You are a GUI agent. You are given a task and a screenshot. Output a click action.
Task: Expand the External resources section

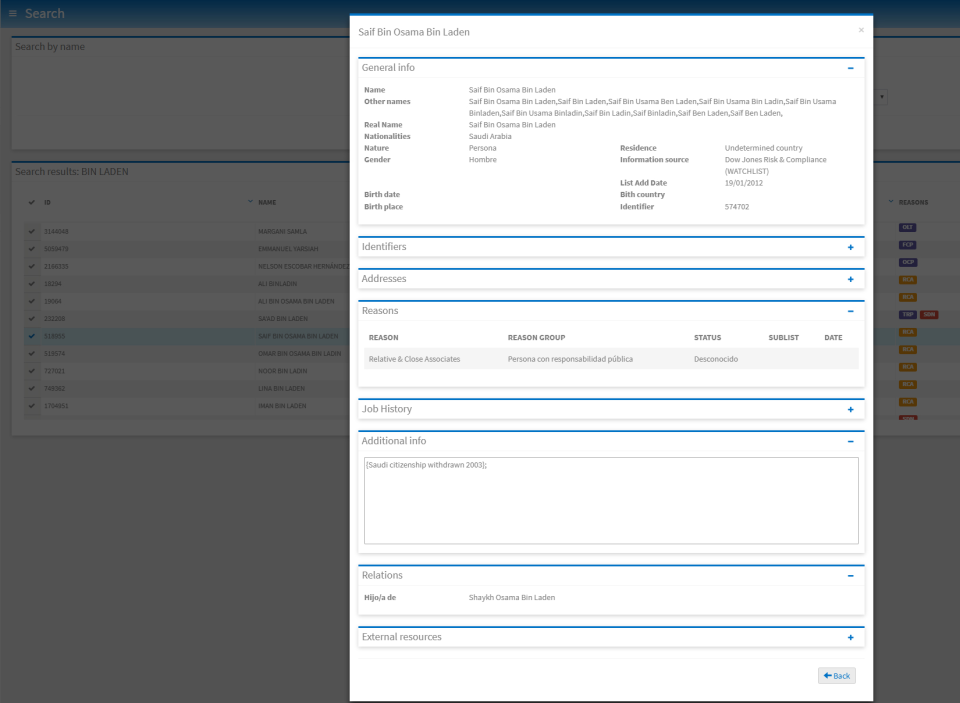[x=851, y=636]
